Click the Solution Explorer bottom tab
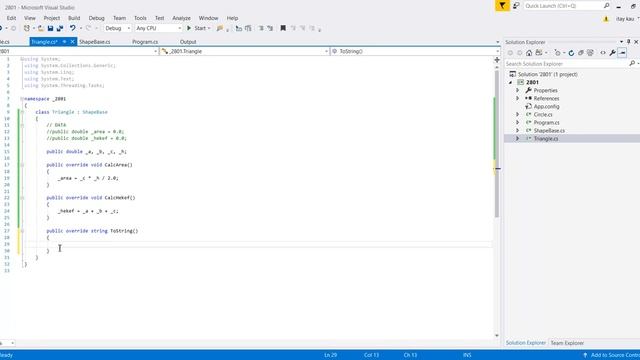This screenshot has width=640, height=360. pos(526,343)
